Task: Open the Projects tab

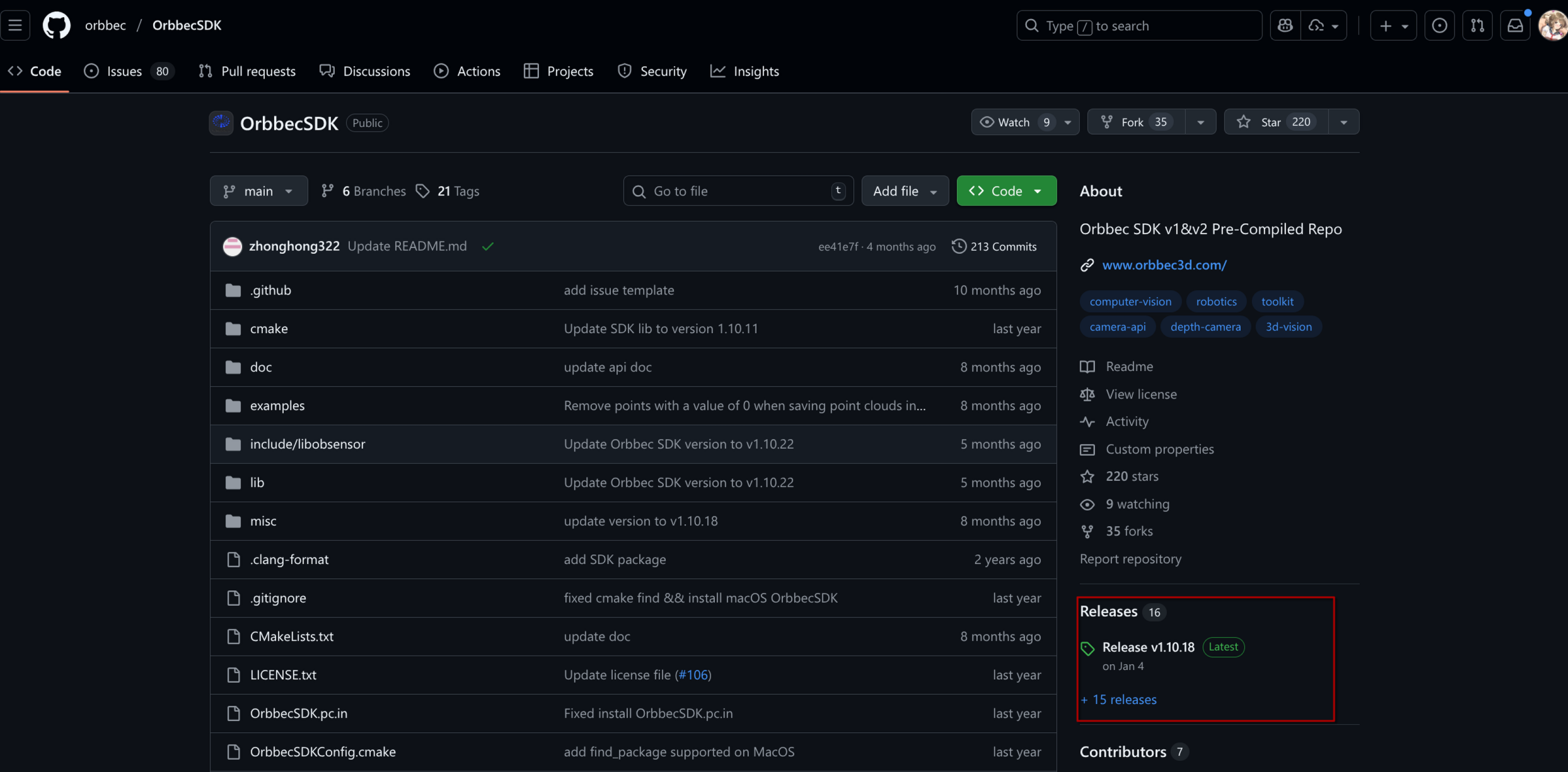Action: pyautogui.click(x=559, y=71)
